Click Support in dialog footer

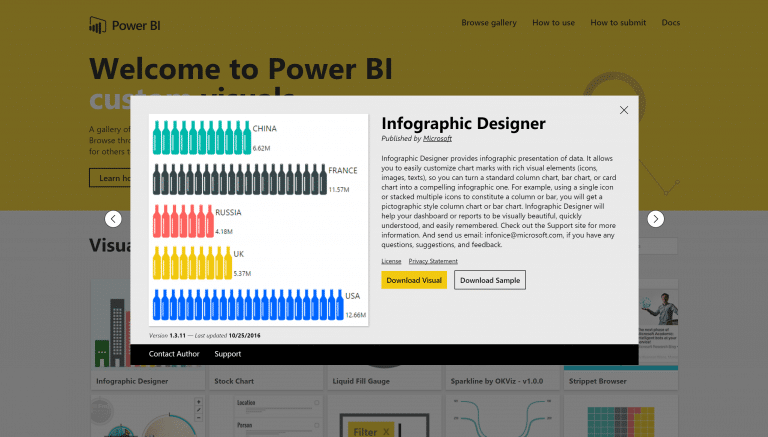228,354
